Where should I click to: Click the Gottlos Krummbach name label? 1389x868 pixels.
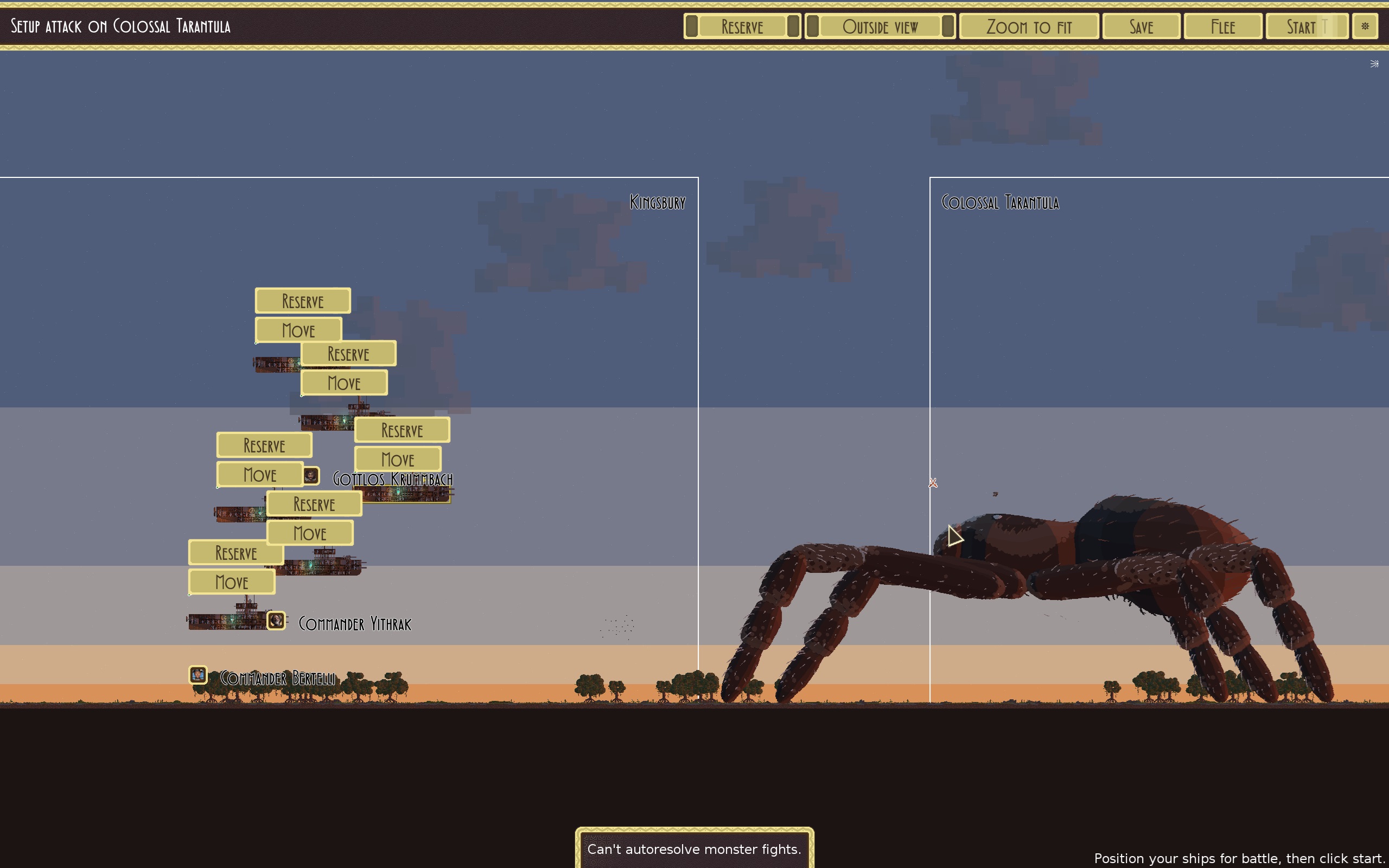[x=393, y=479]
